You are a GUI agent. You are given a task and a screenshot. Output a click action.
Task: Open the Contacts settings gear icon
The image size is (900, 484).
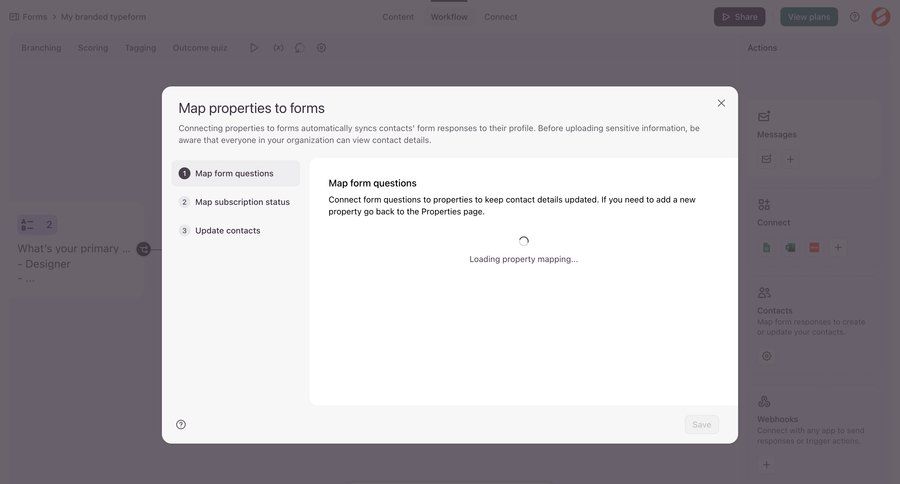pos(766,357)
